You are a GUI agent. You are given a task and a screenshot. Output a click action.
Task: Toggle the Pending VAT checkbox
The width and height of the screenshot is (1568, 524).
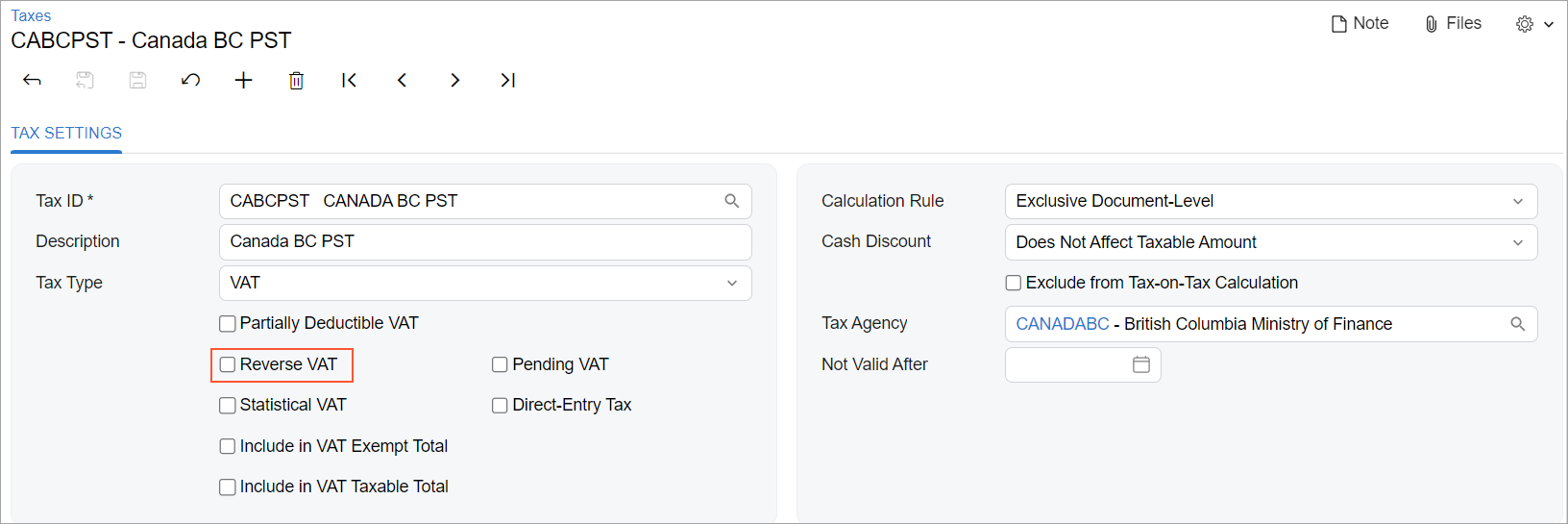[500, 365]
